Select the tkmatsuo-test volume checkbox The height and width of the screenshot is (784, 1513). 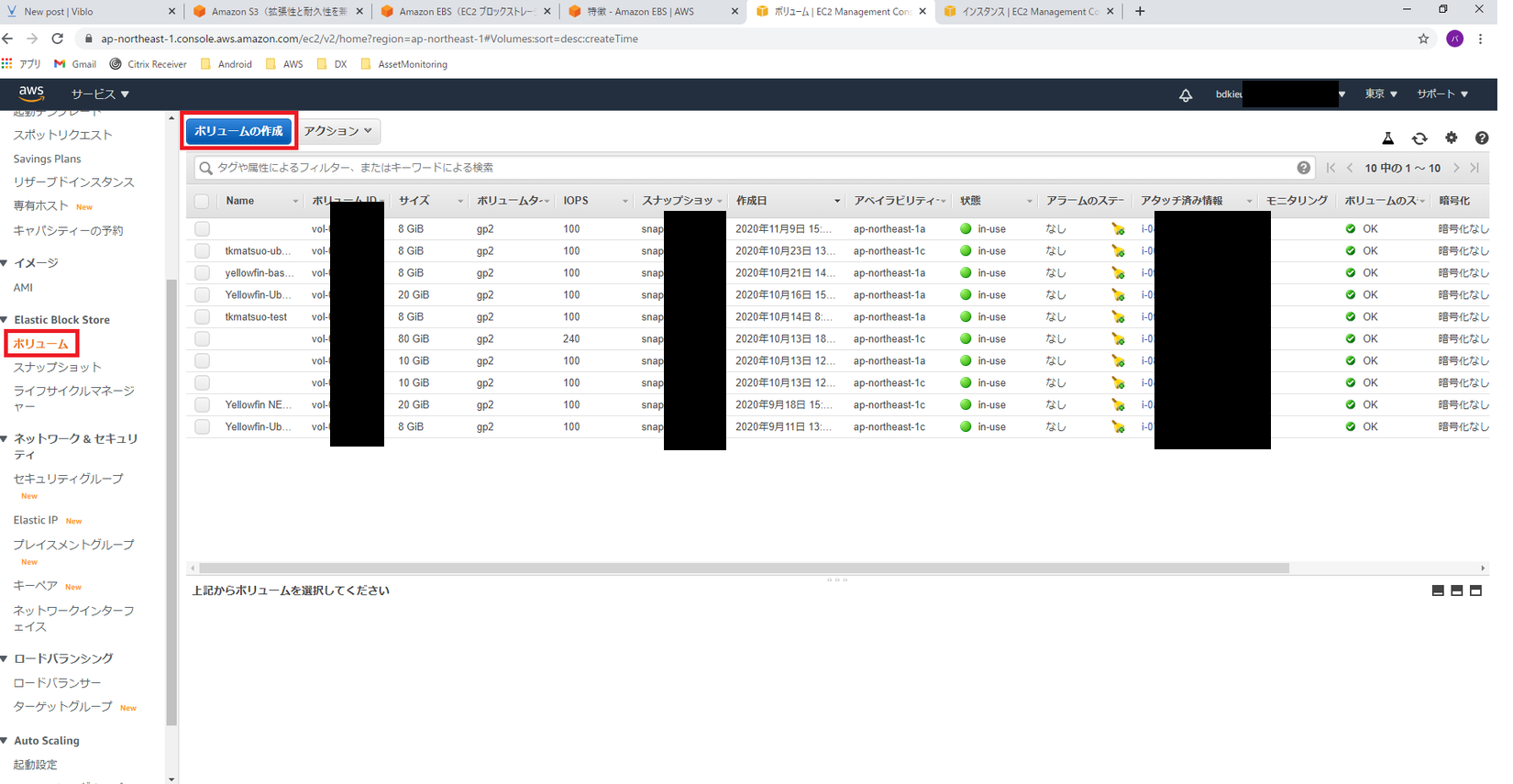click(x=202, y=316)
